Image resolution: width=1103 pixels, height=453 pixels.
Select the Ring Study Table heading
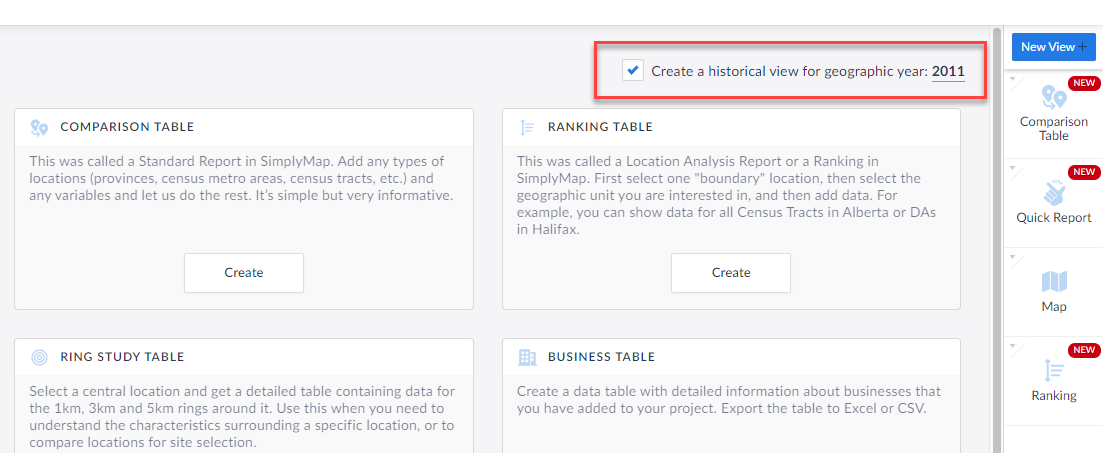(122, 357)
